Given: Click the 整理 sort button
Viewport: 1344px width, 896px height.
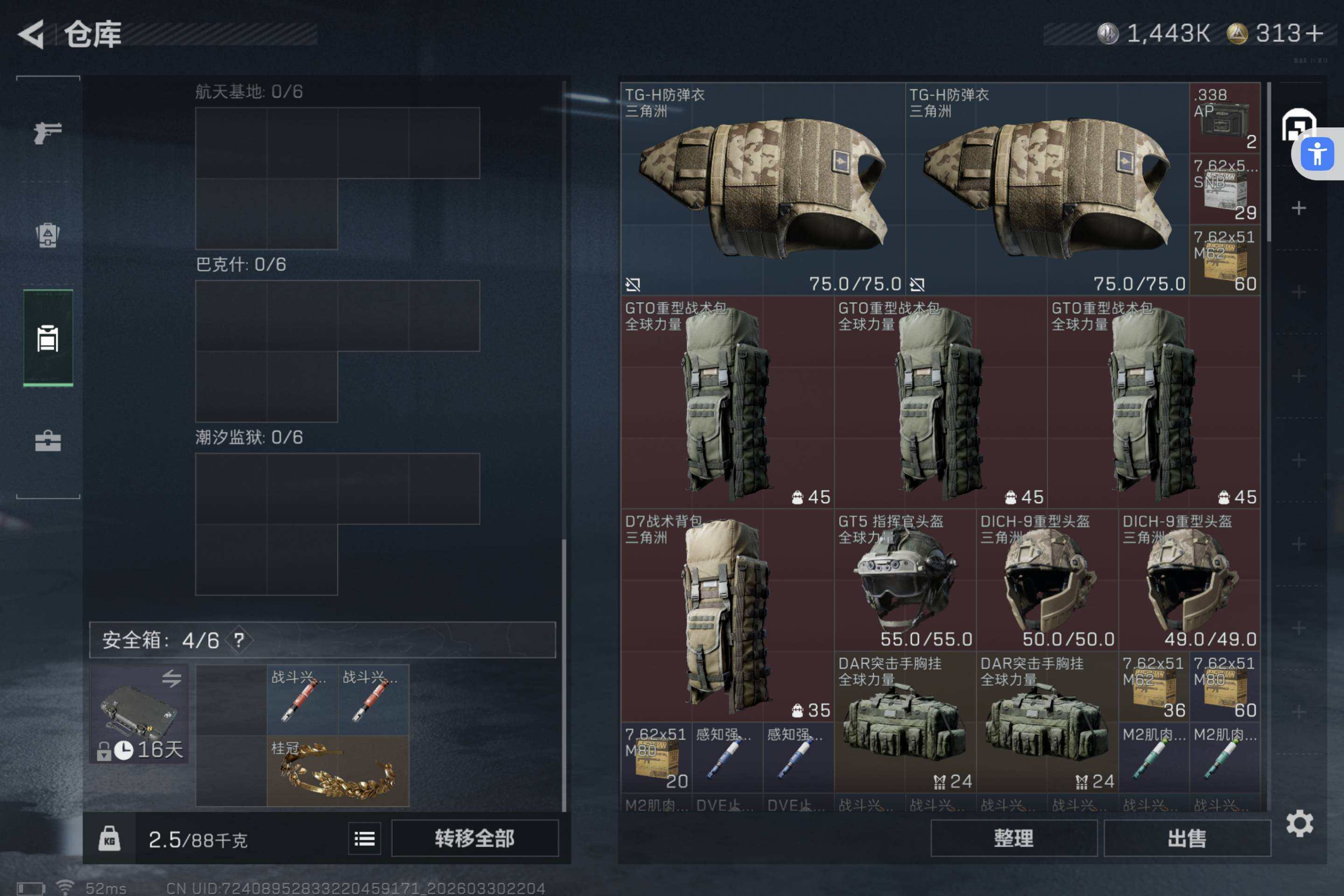Looking at the screenshot, I should click(x=1014, y=838).
